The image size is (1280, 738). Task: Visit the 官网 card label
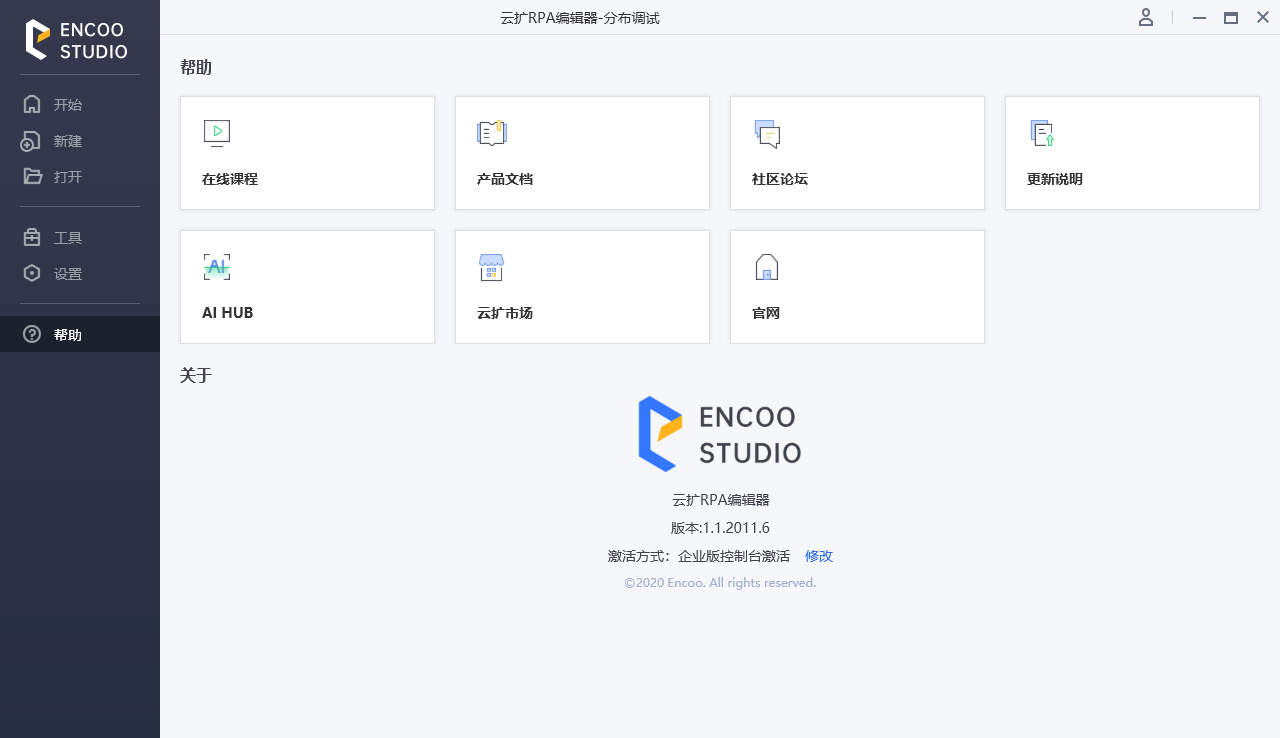pos(766,313)
